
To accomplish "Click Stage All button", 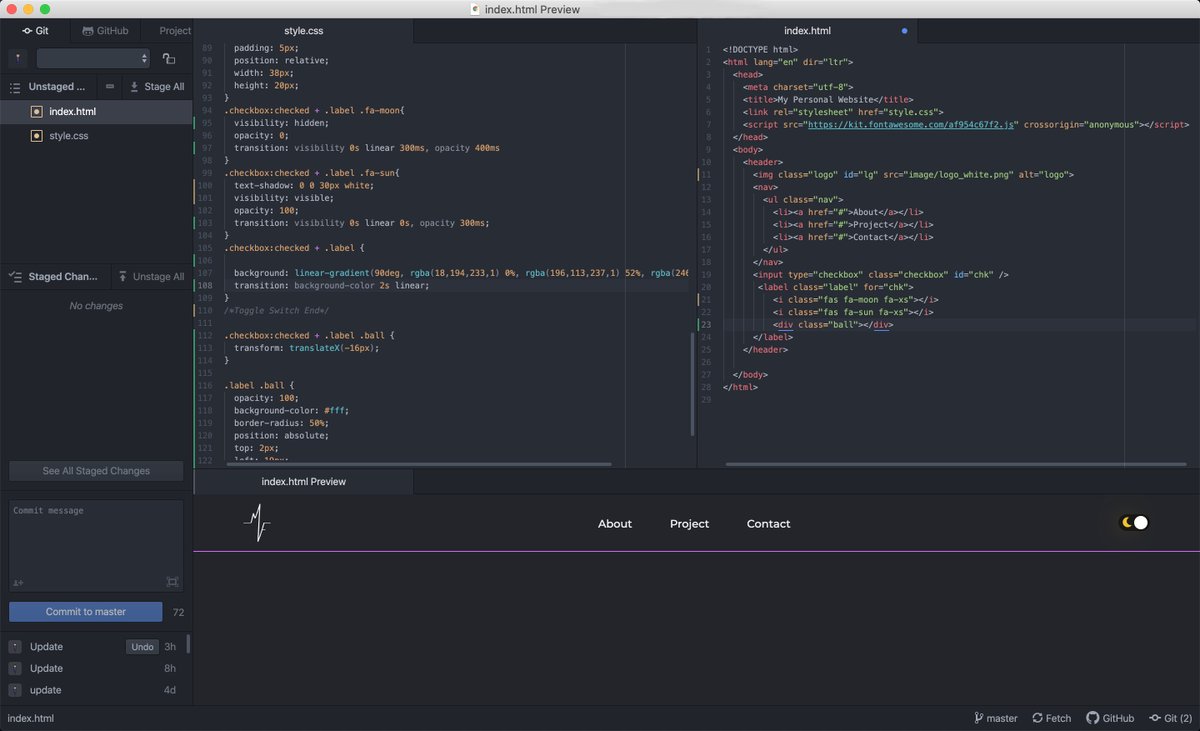I will [157, 87].
